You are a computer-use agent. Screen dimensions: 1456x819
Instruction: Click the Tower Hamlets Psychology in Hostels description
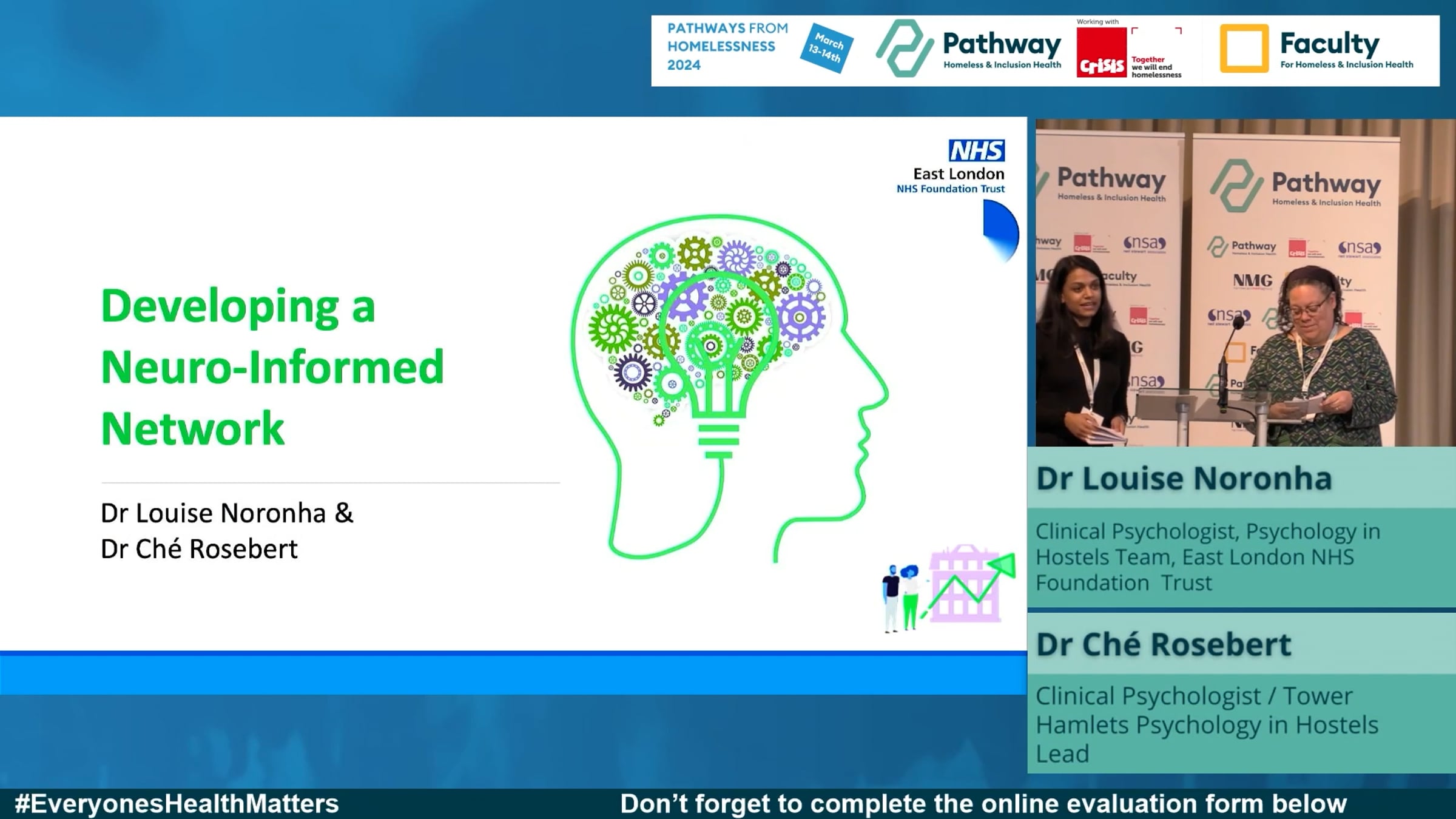click(1206, 724)
